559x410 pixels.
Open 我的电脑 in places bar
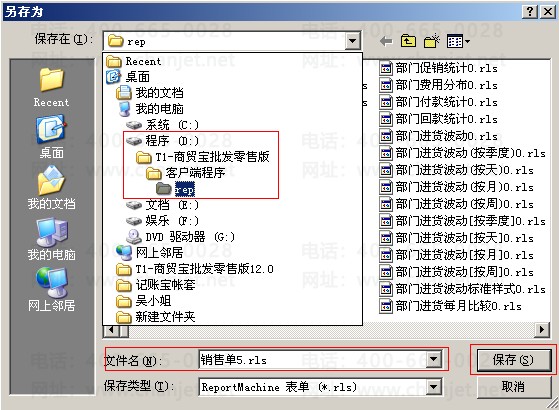click(x=51, y=239)
